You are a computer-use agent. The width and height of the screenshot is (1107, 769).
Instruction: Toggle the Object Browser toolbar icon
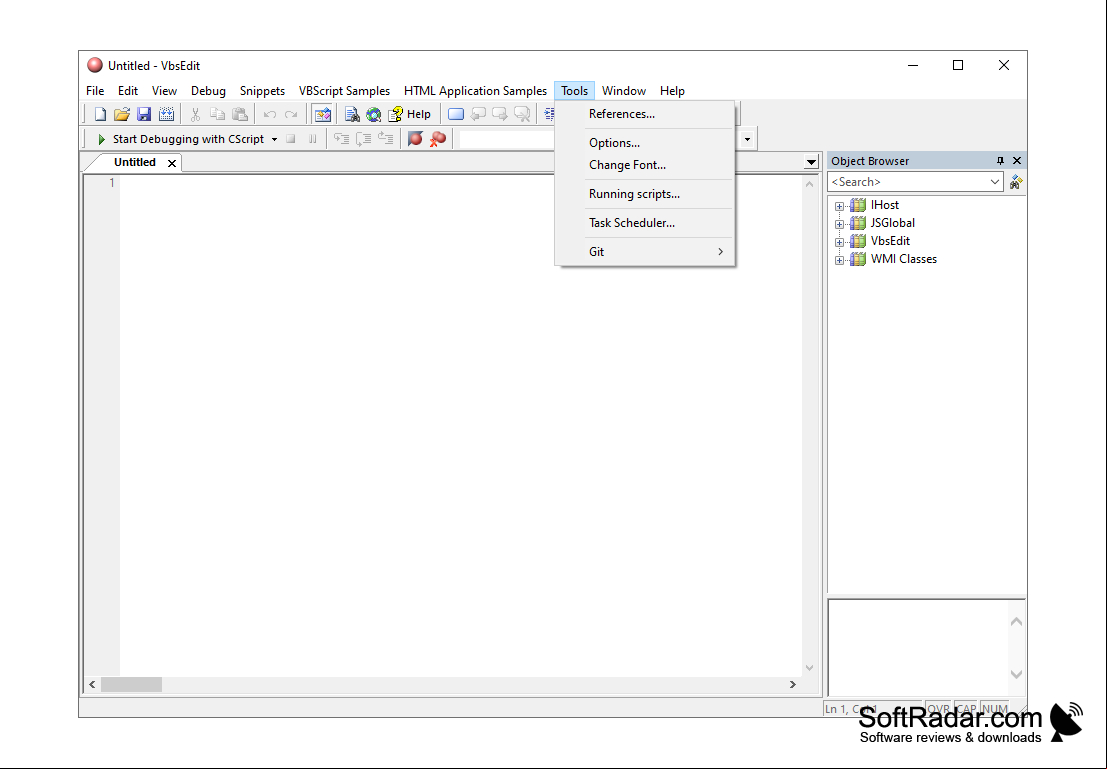(x=323, y=114)
